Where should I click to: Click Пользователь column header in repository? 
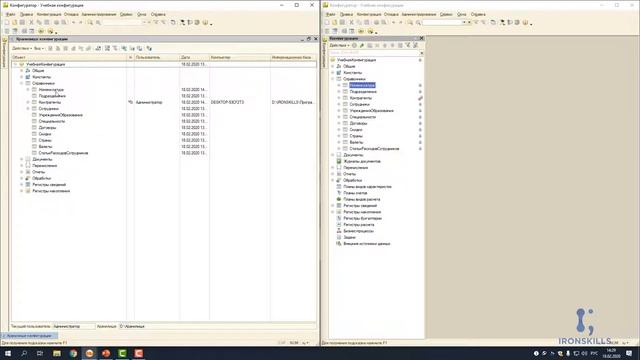click(156, 58)
